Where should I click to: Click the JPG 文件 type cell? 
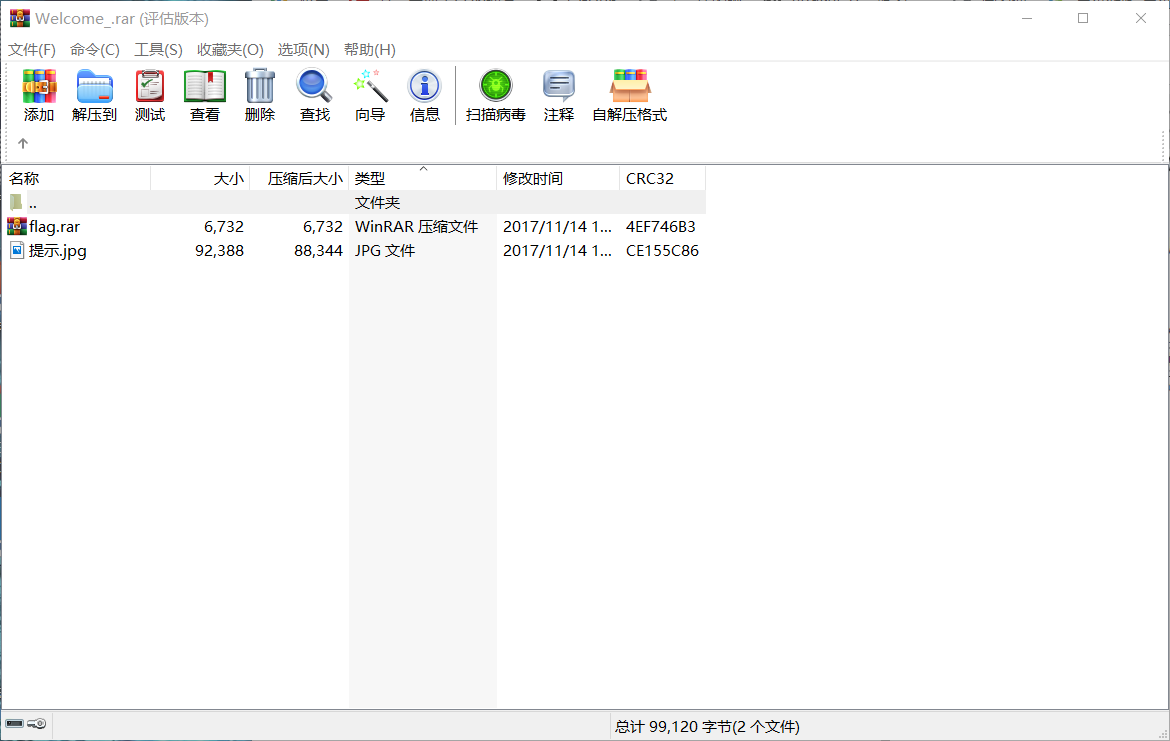385,250
